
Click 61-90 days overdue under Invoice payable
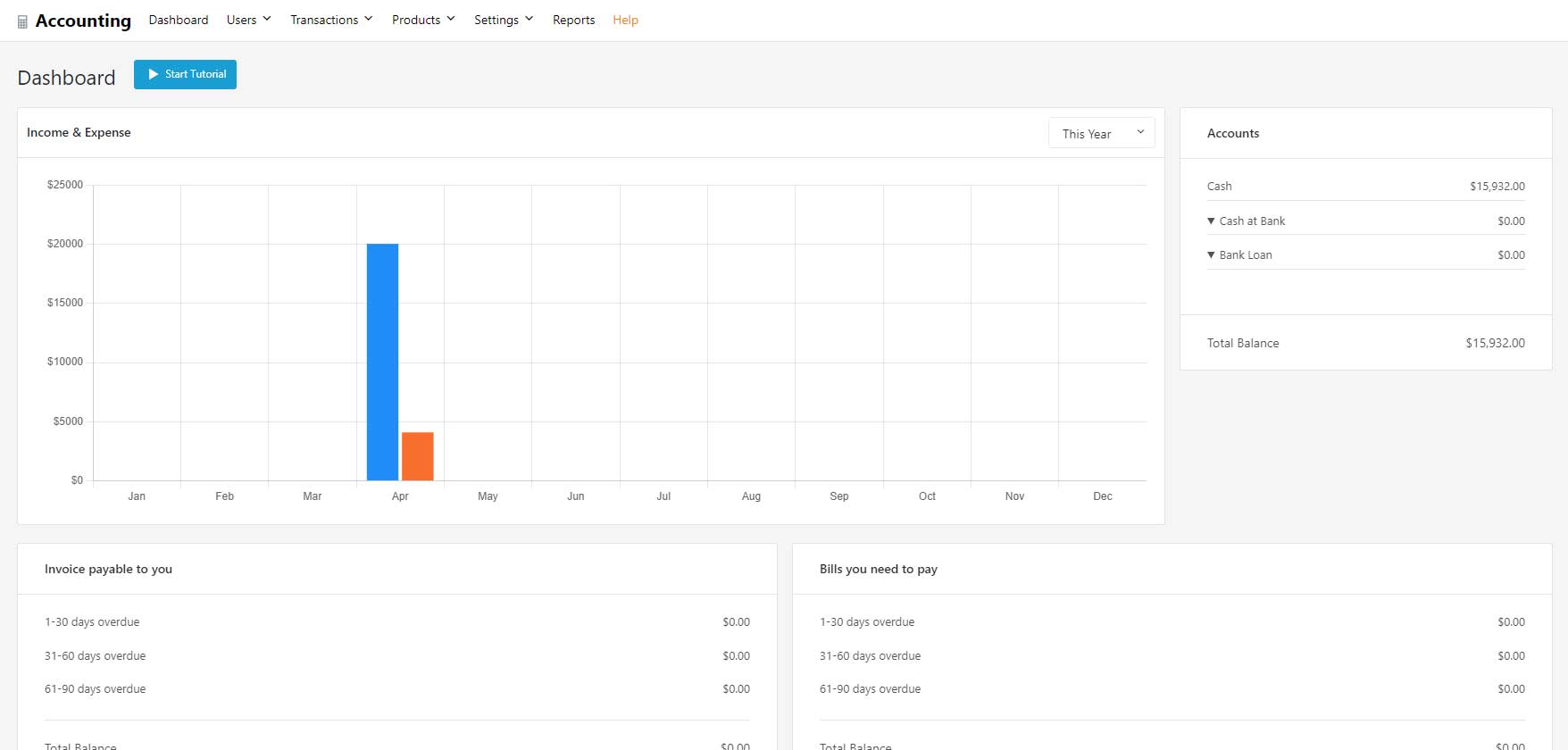point(95,688)
